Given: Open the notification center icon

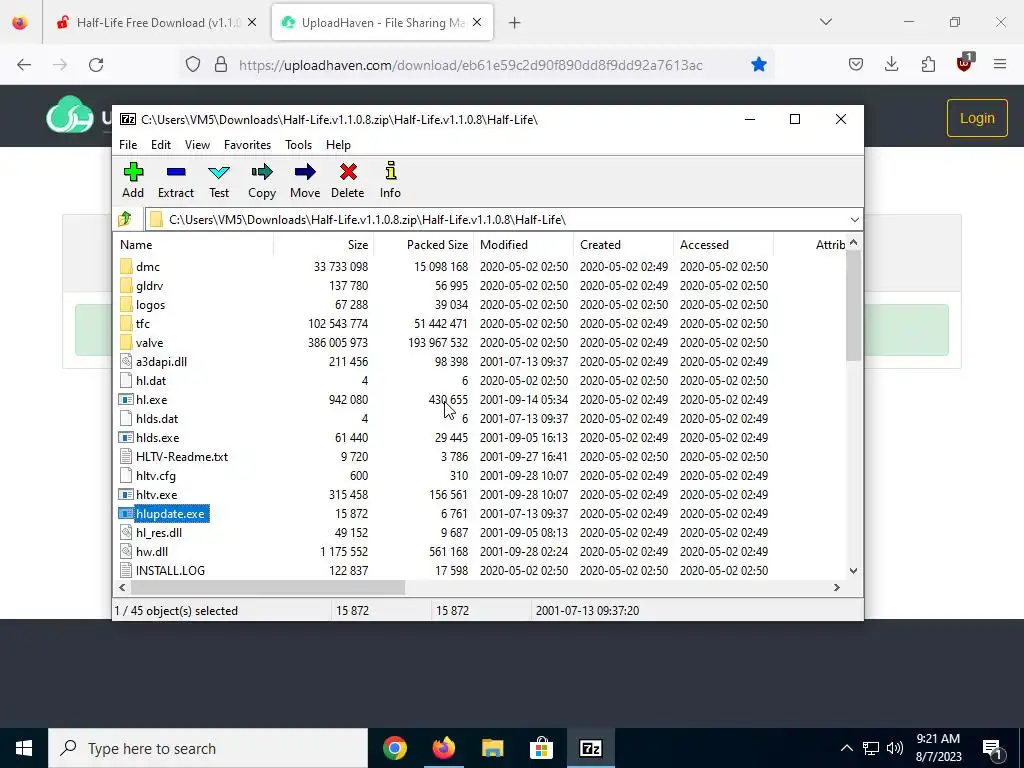Looking at the screenshot, I should pos(991,748).
